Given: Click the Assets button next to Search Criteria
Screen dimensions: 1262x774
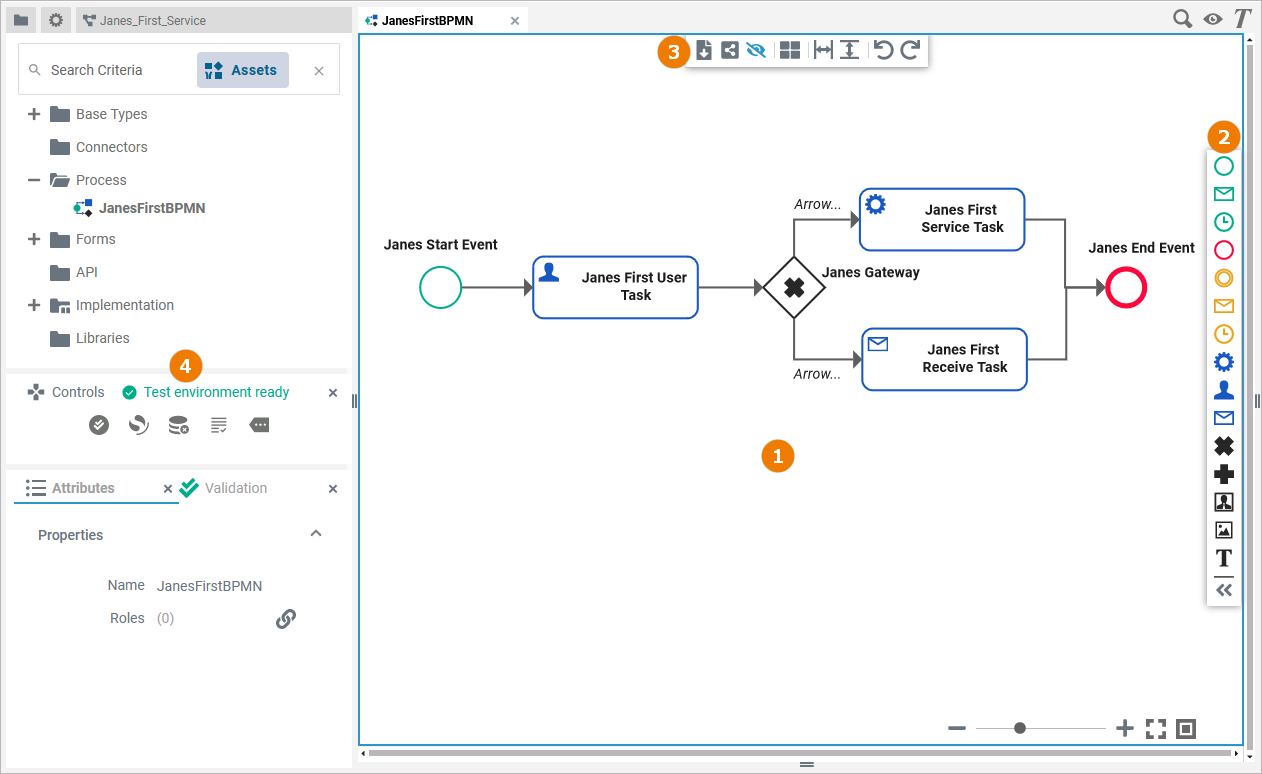Looking at the screenshot, I should tap(243, 69).
